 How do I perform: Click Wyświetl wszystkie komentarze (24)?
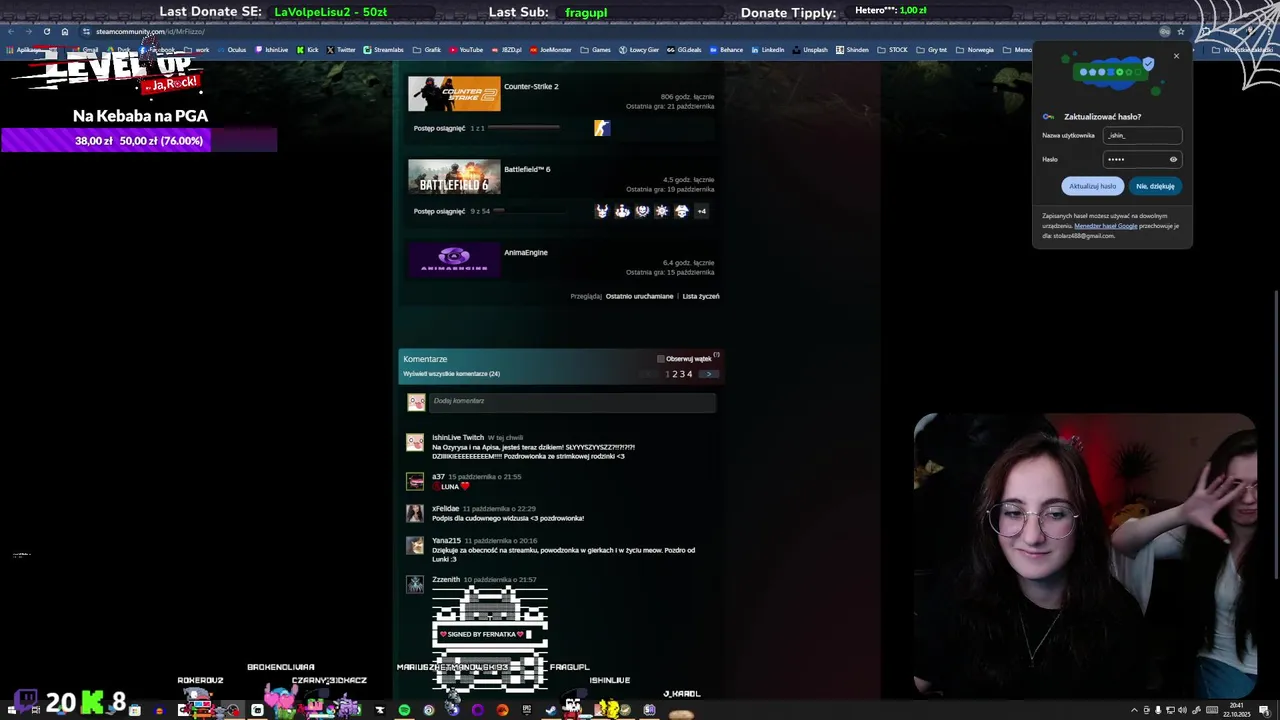click(451, 374)
